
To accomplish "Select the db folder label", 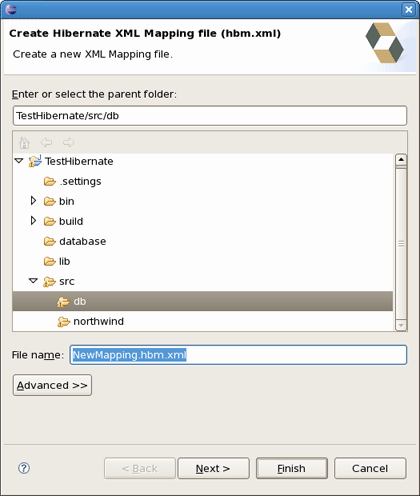I will (80, 301).
